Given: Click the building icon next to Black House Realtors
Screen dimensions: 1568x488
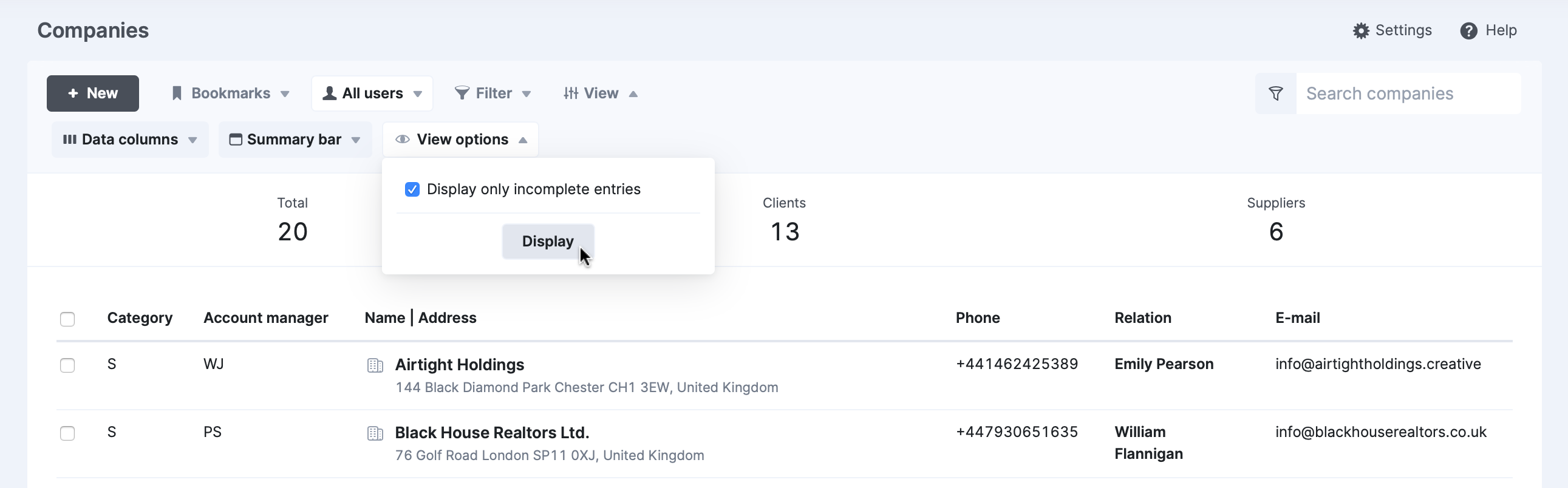Looking at the screenshot, I should click(375, 433).
